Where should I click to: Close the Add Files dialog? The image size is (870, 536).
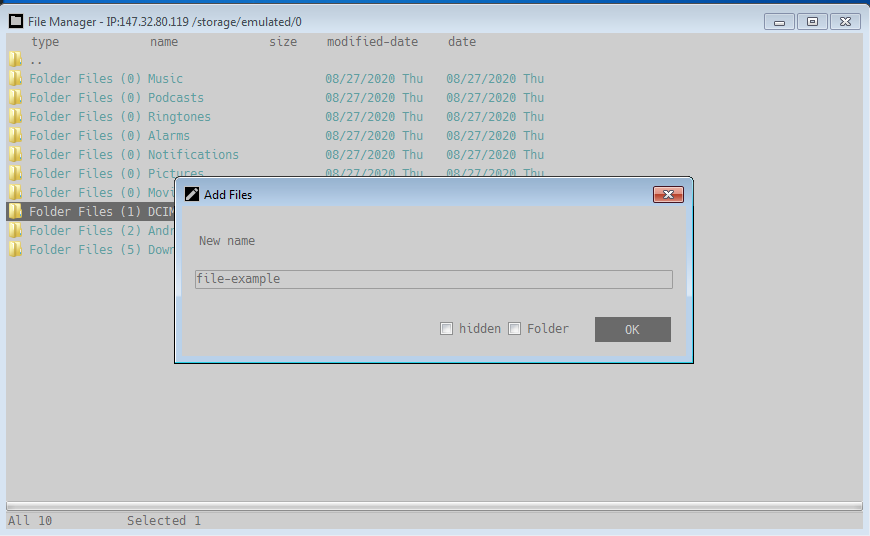coord(668,194)
